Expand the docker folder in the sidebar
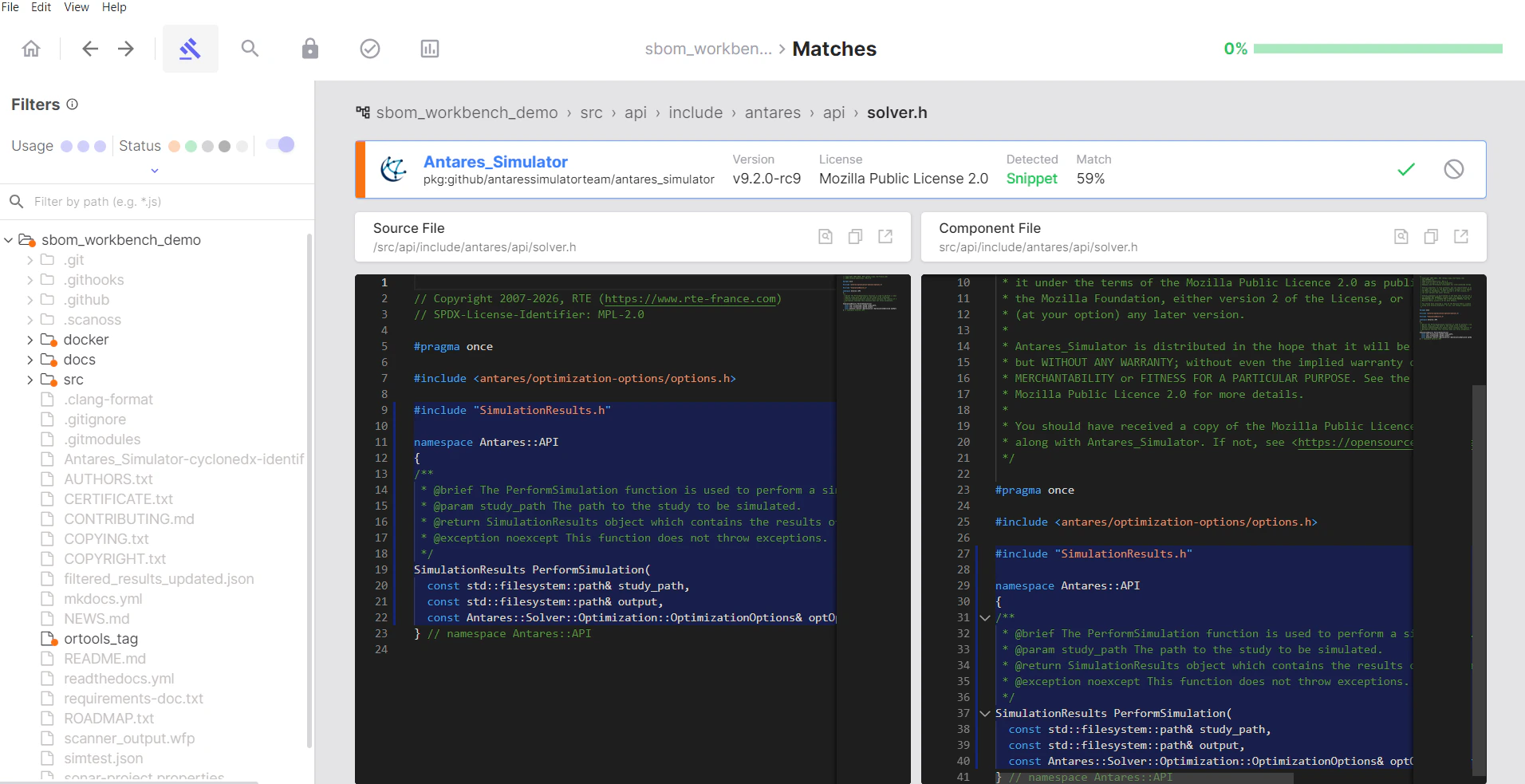This screenshot has width=1525, height=784. [x=30, y=339]
